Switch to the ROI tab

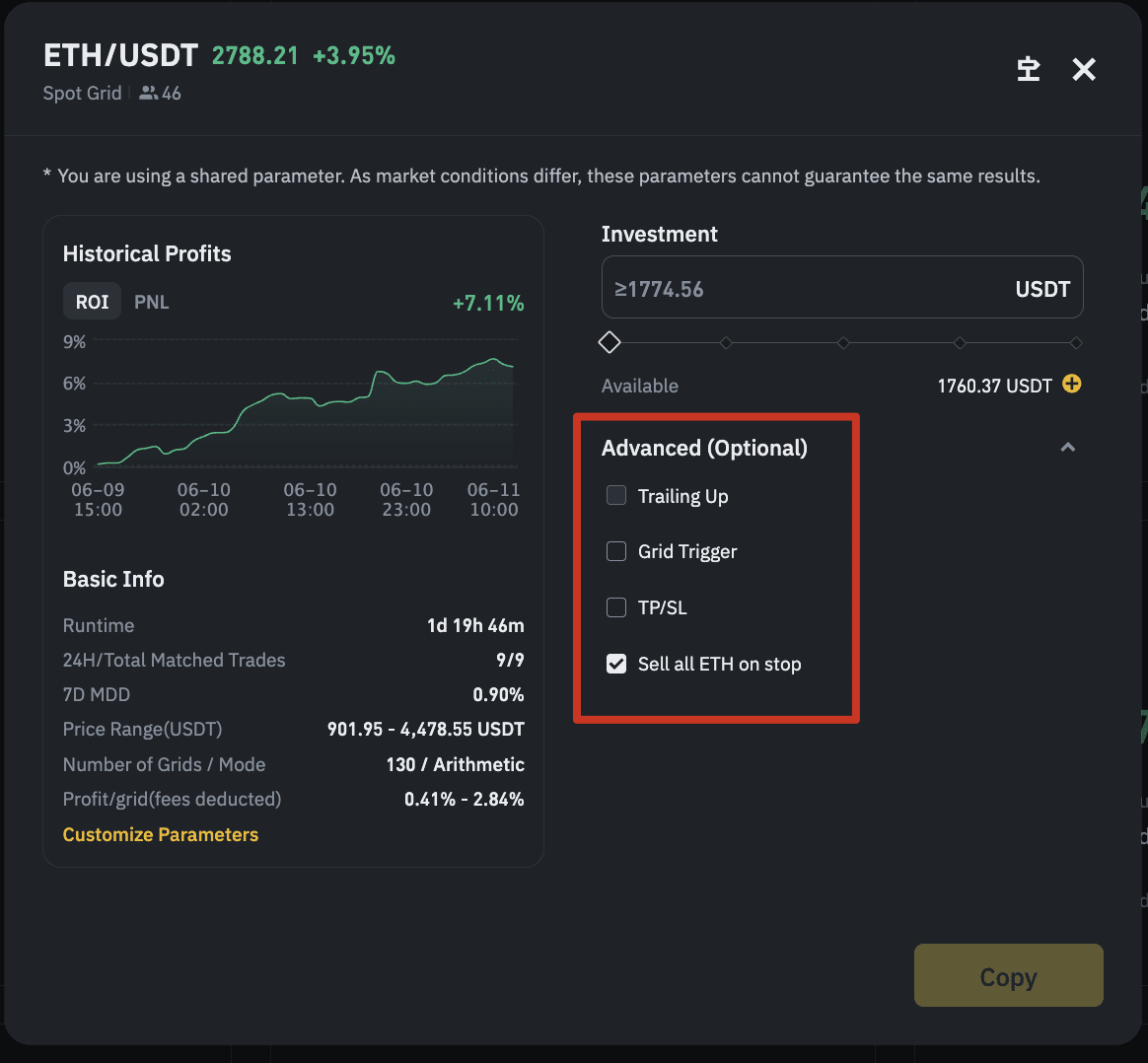tap(92, 302)
